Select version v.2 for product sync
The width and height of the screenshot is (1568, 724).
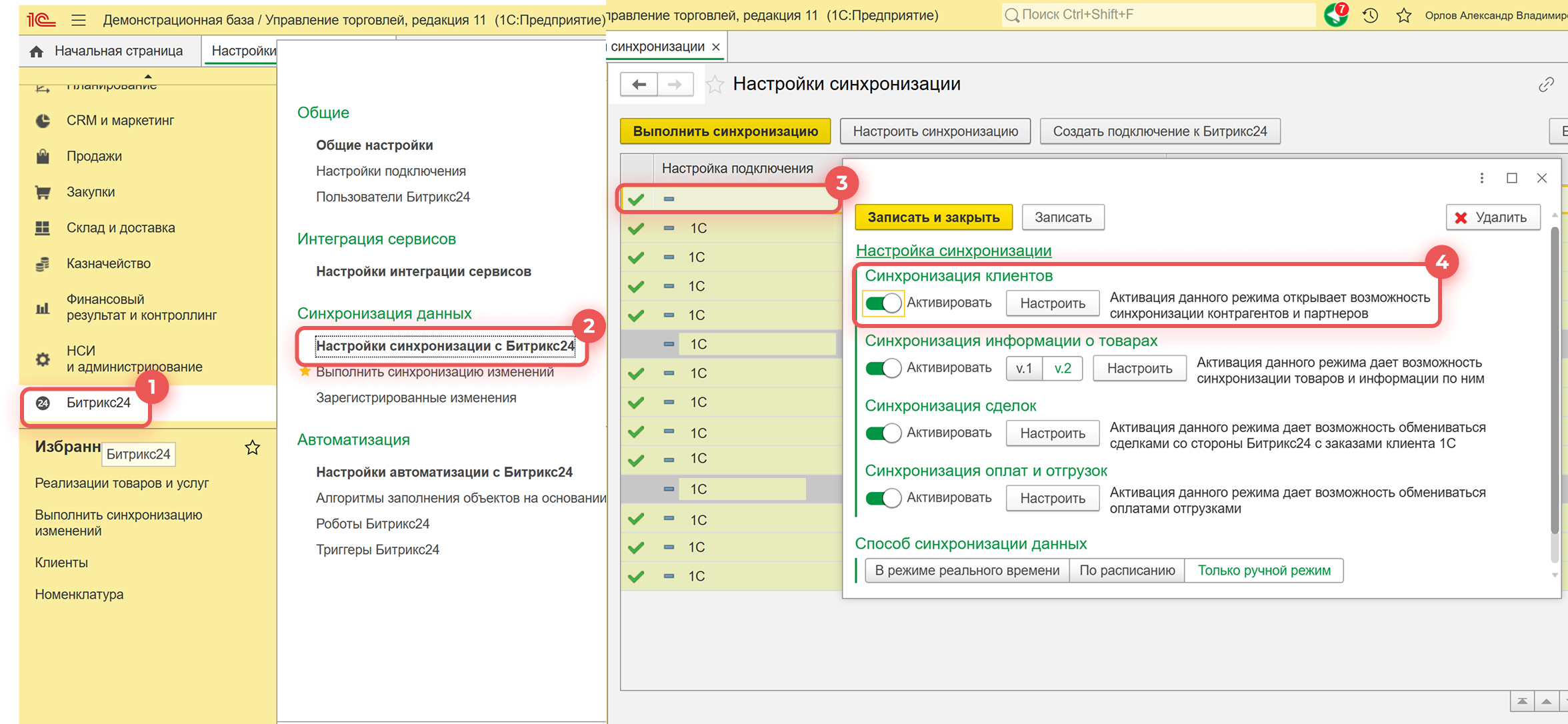point(1063,369)
